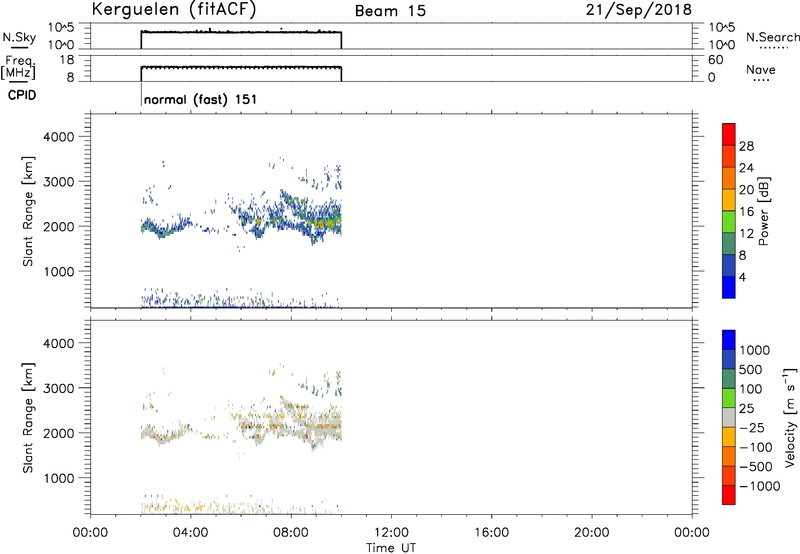Click the '2000' tick on power panel axis
Image resolution: width=800 pixels, height=554 pixels.
pyautogui.click(x=59, y=226)
